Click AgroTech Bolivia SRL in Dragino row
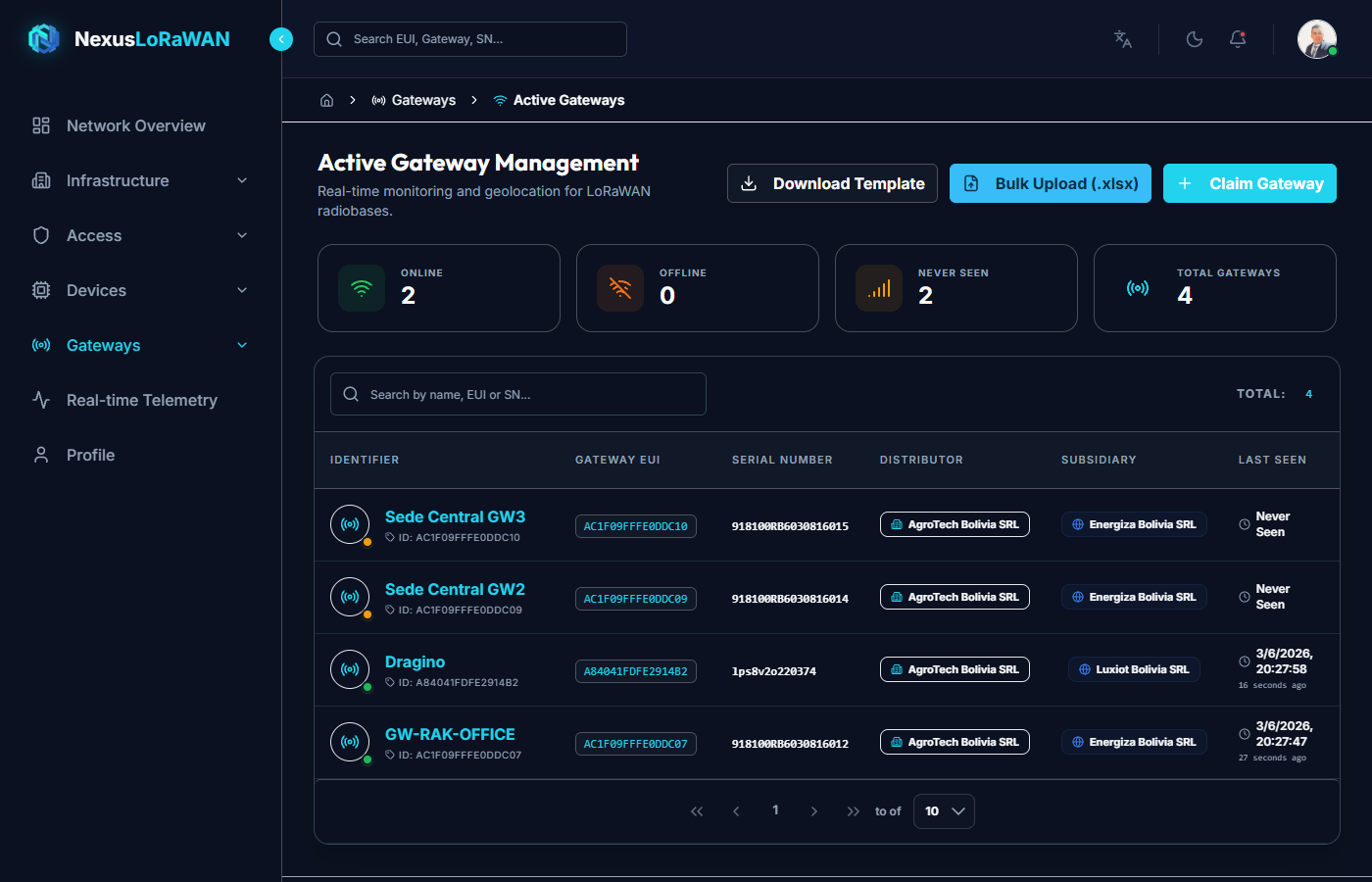This screenshot has width=1372, height=882. (x=955, y=669)
